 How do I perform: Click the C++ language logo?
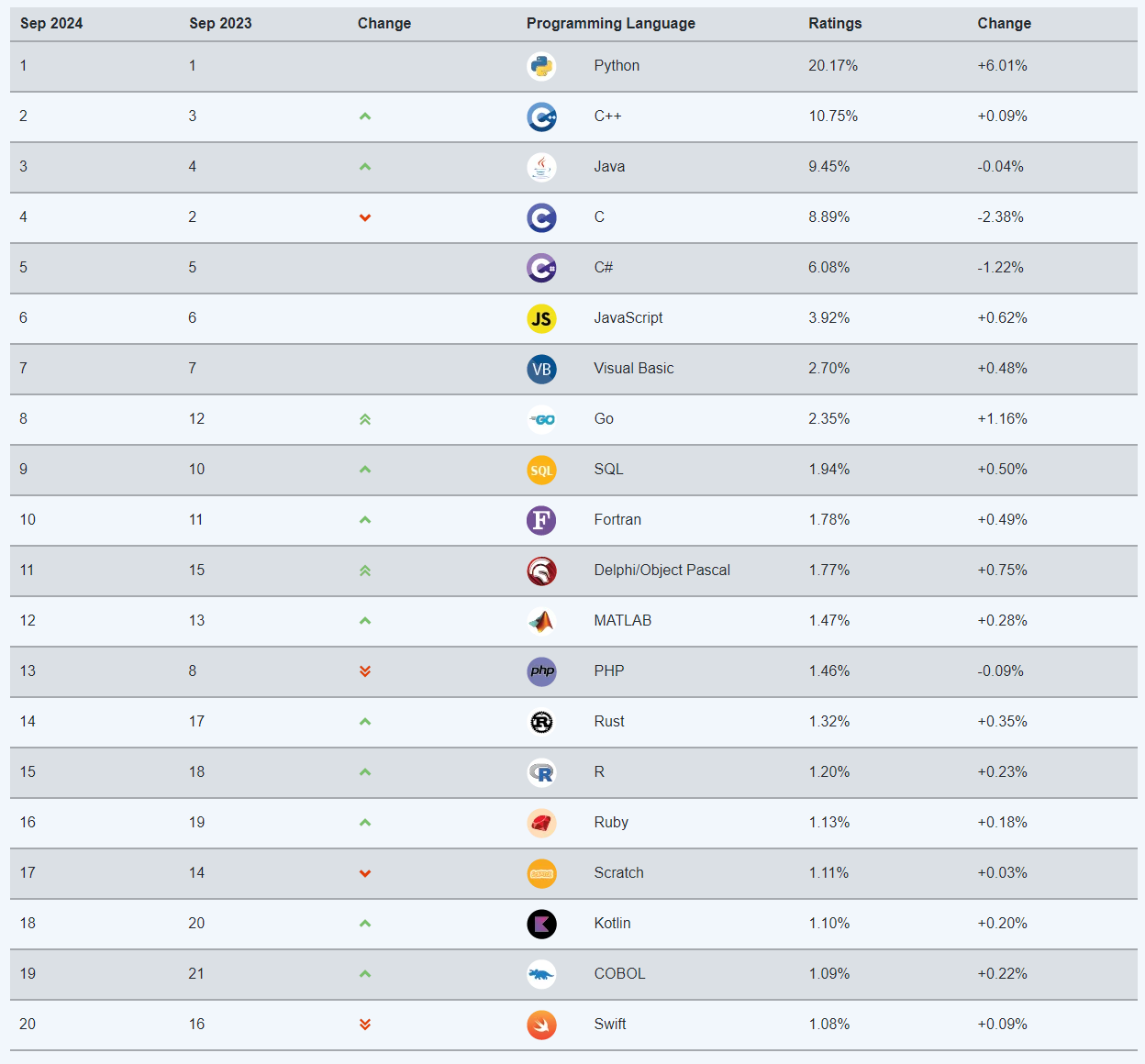pyautogui.click(x=541, y=116)
